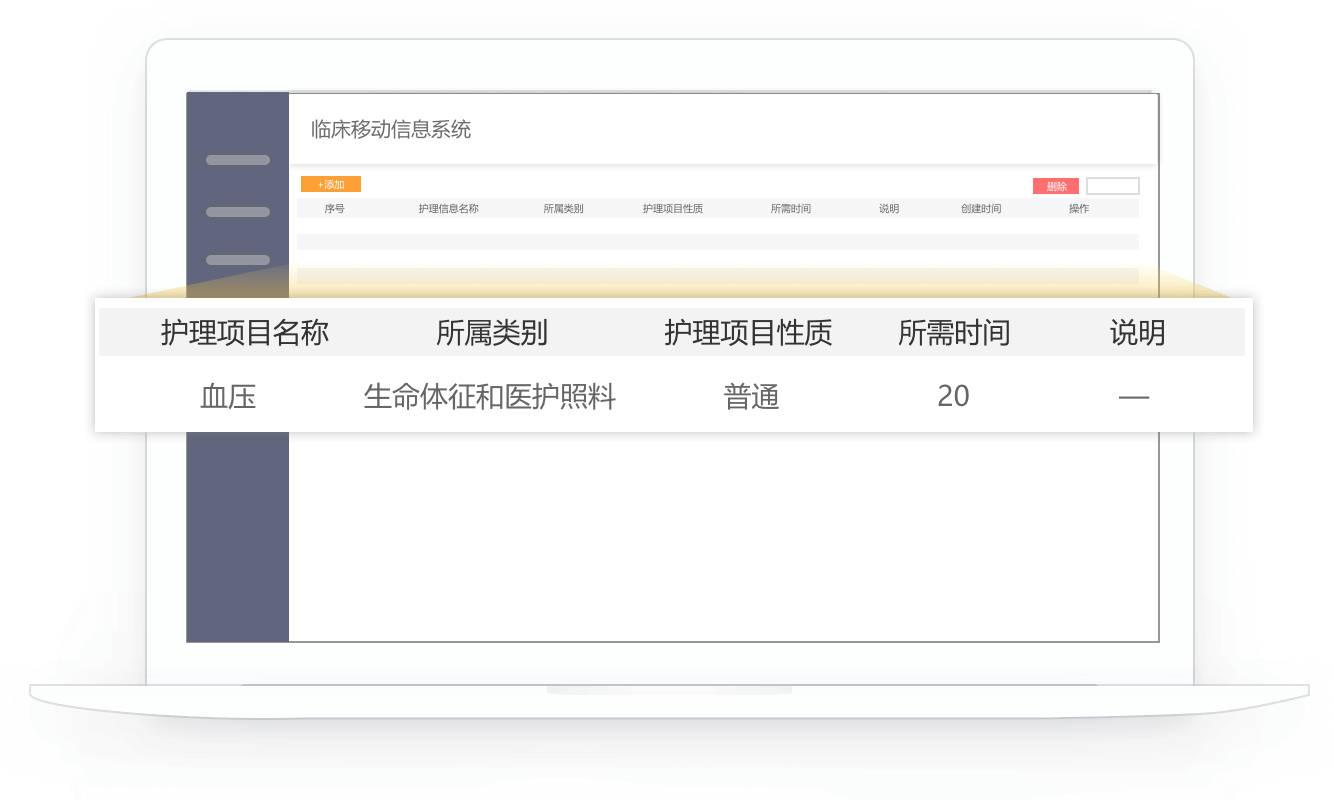Click the small table's 所属类别 header
Viewport: 1334px width, 800px height.
point(563,209)
